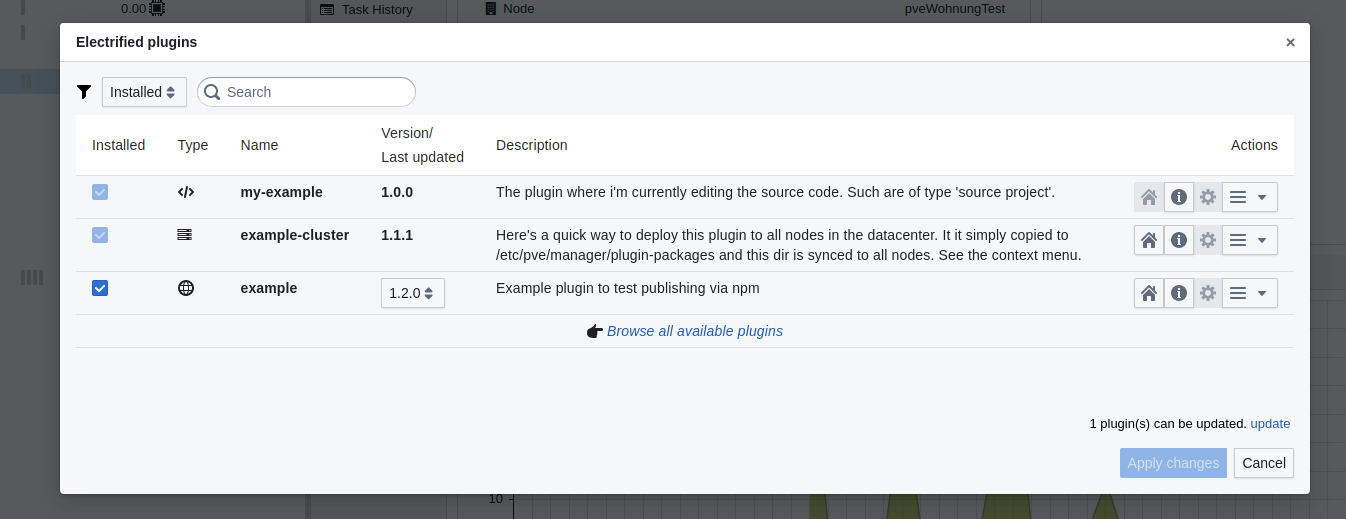Open settings gear for example-cluster plugin
This screenshot has width=1346, height=519.
pyautogui.click(x=1208, y=240)
